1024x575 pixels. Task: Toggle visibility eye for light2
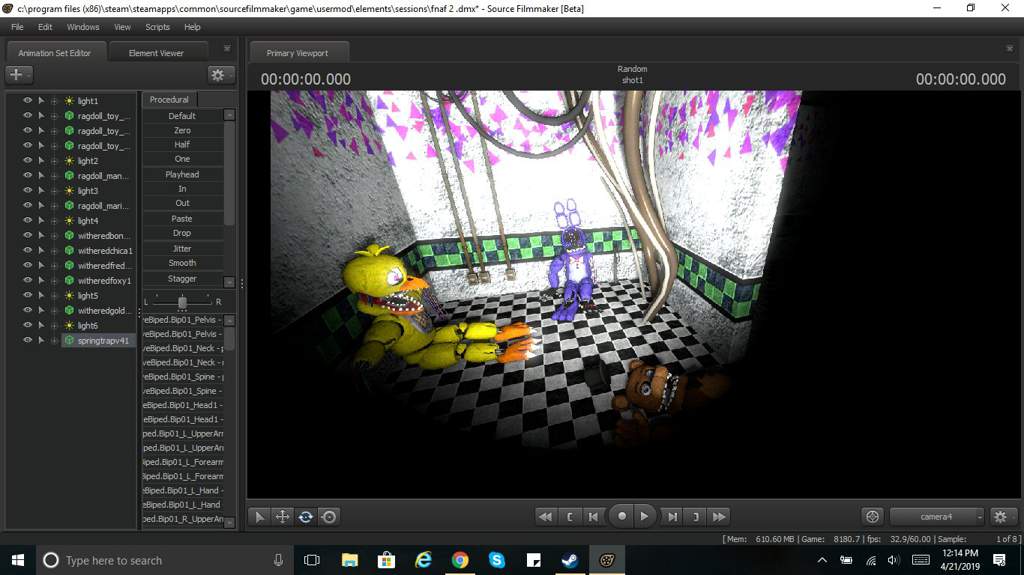pos(27,160)
